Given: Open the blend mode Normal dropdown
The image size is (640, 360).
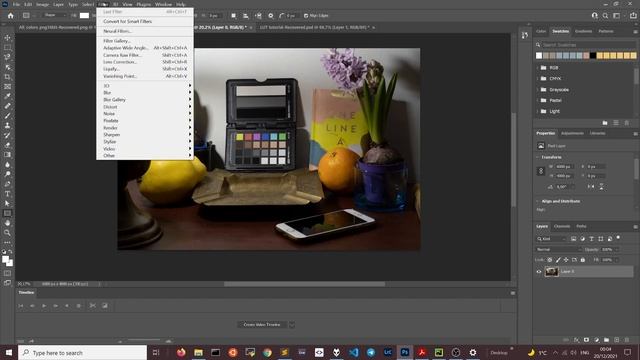Looking at the screenshot, I should click(x=558, y=249).
